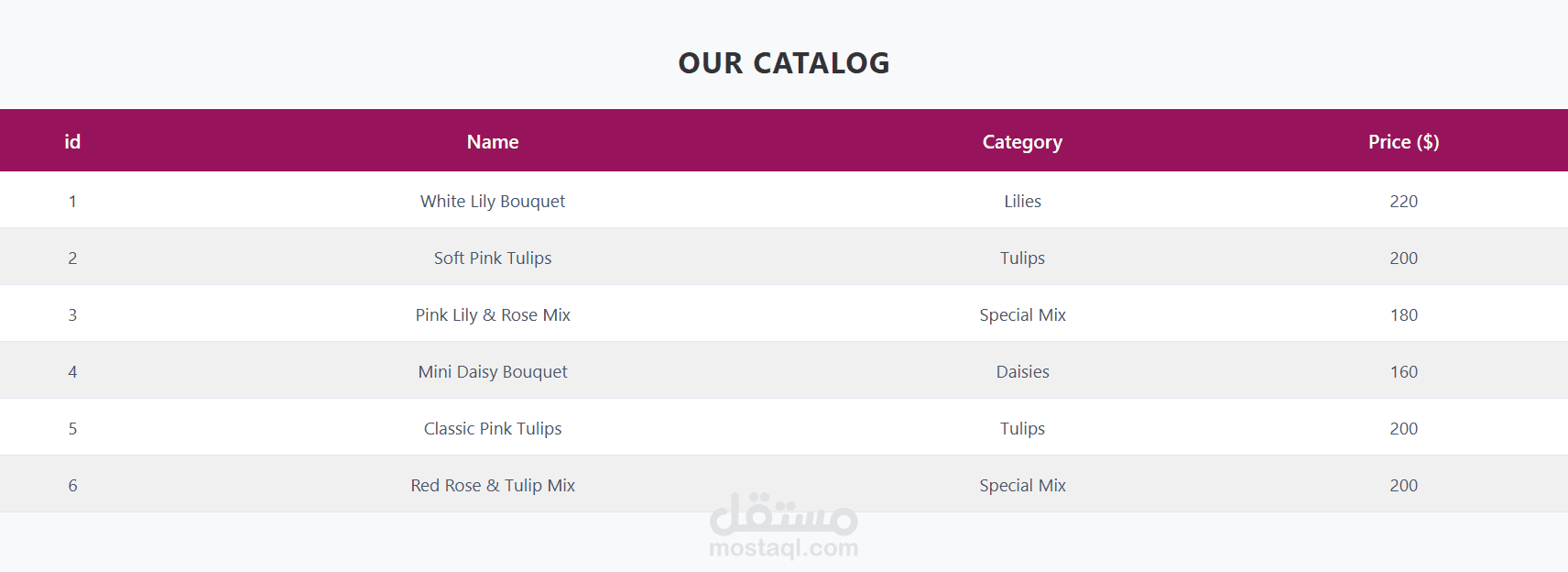Click the price 180 cell
Viewport: 1568px width, 572px height.
[1403, 314]
